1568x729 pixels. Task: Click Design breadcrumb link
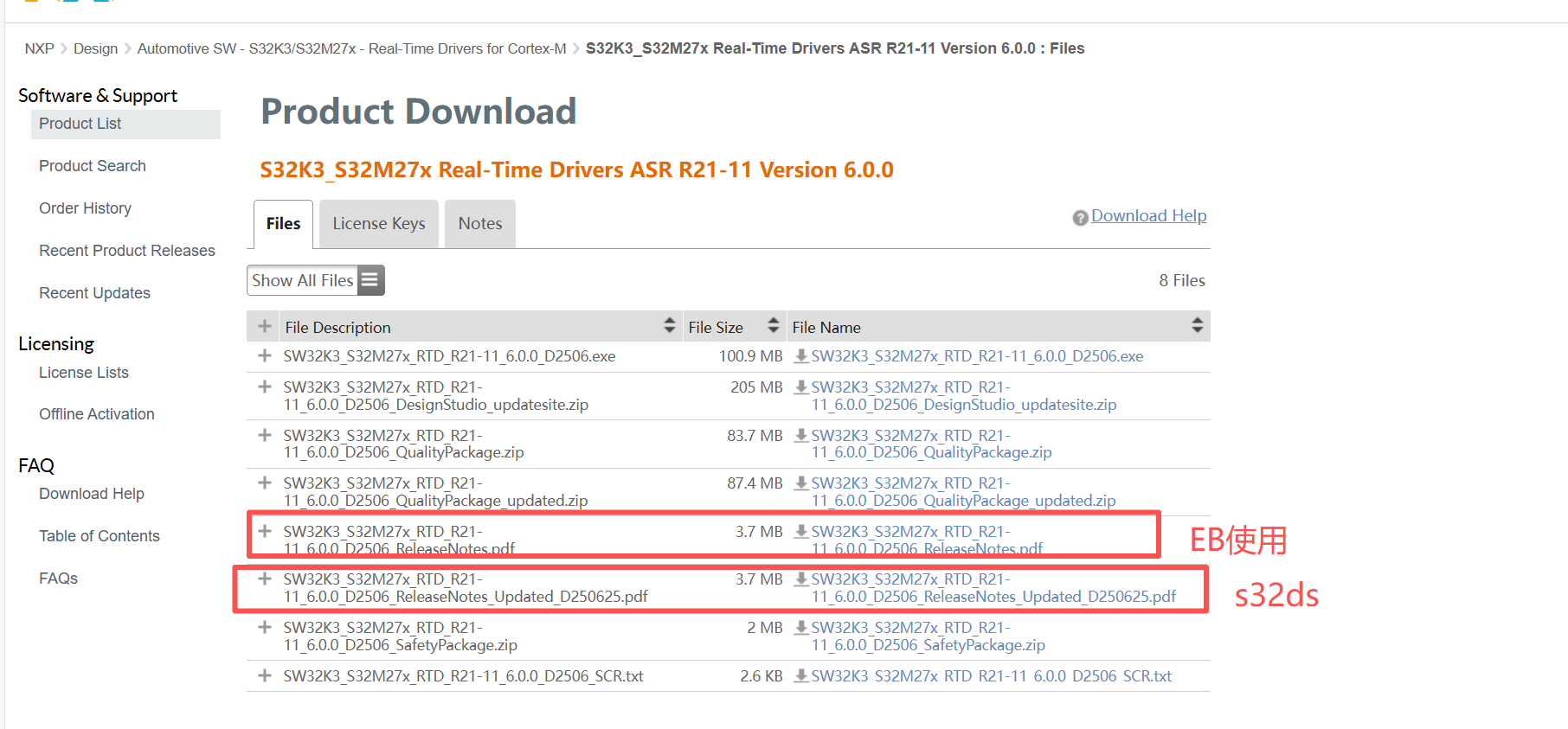click(x=95, y=48)
